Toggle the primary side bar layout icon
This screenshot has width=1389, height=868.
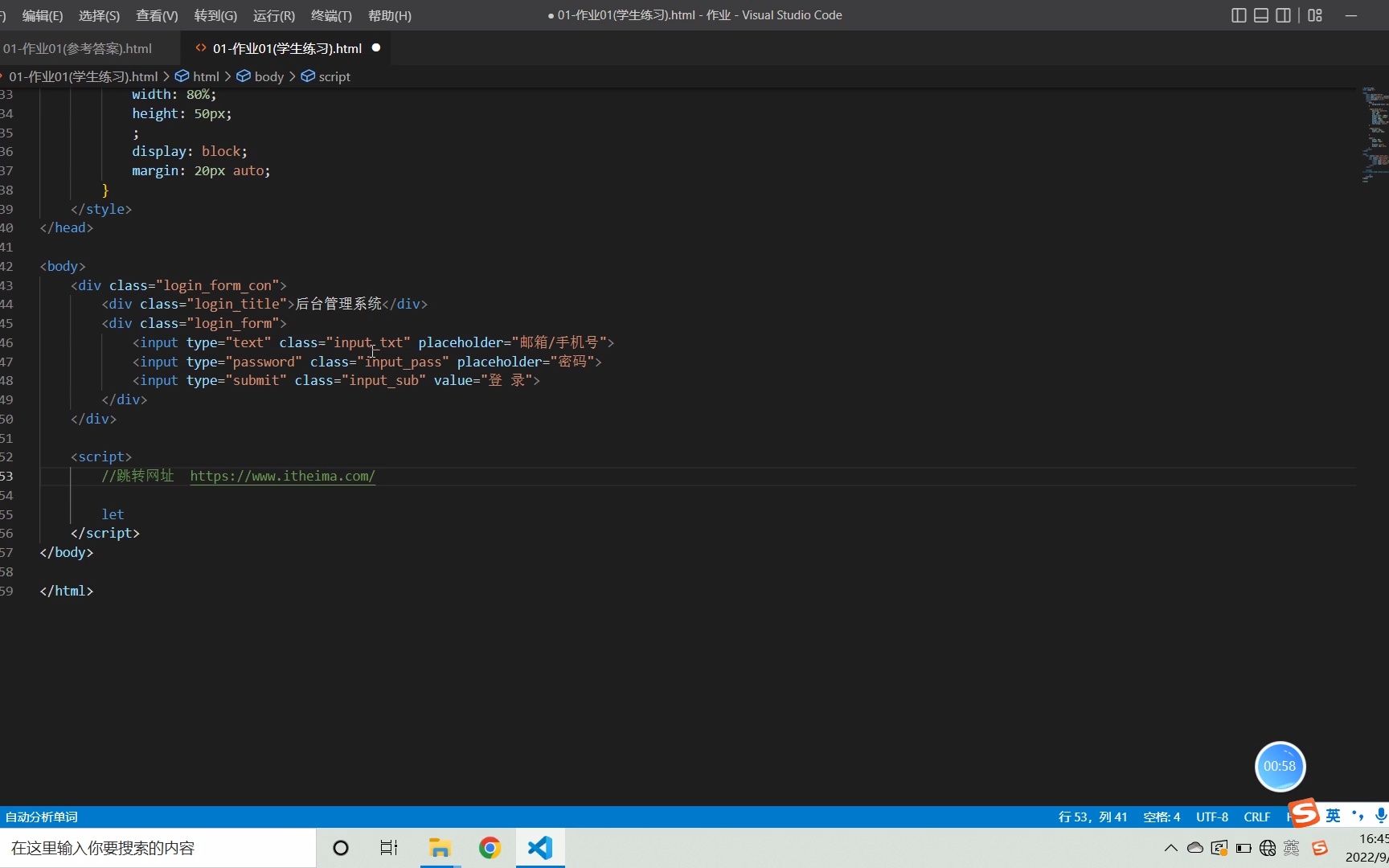(1239, 15)
